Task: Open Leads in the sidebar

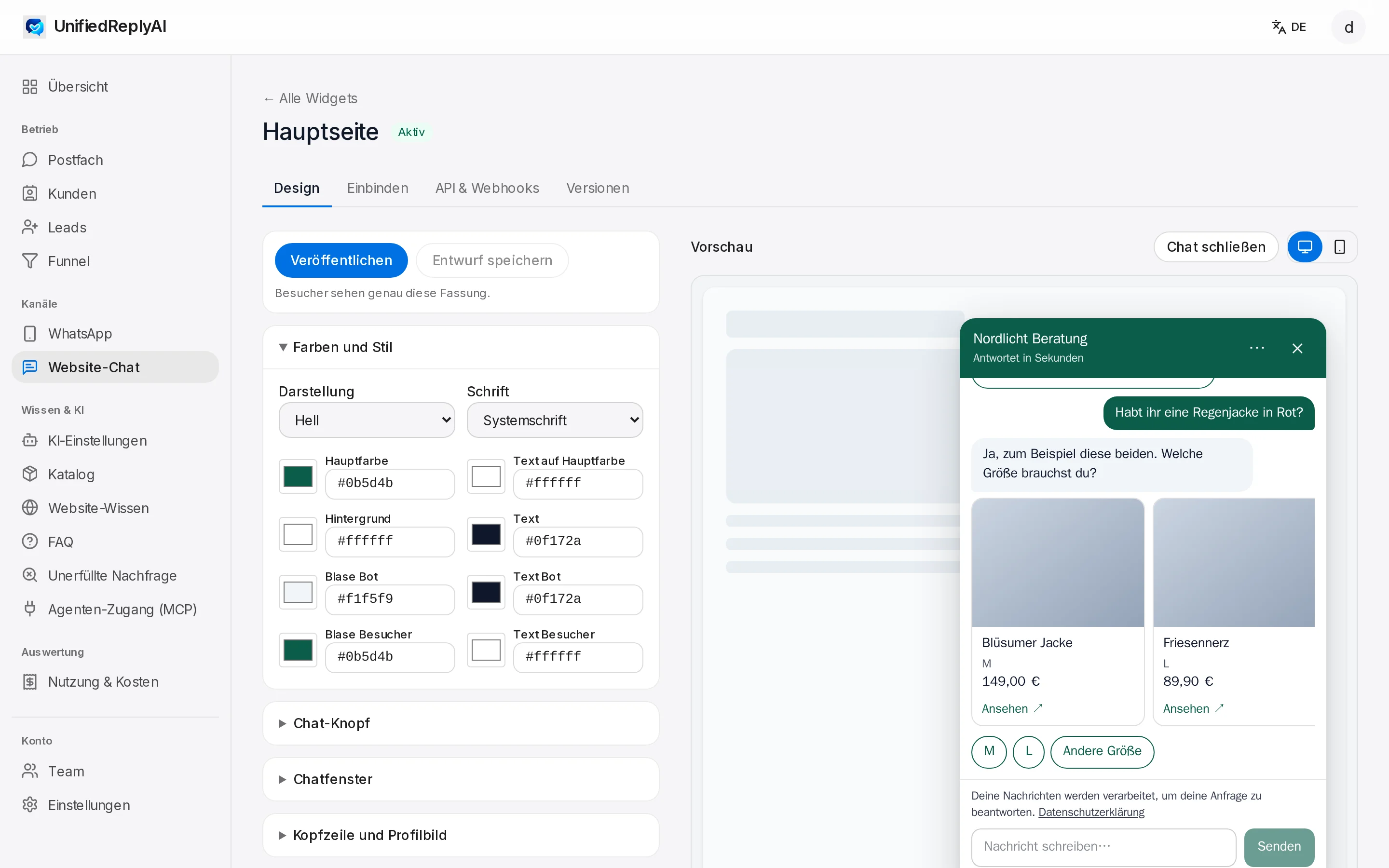Action: click(x=115, y=227)
